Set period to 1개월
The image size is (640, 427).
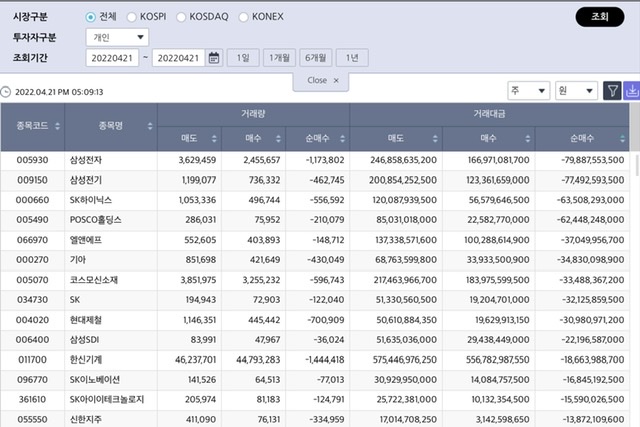(279, 58)
